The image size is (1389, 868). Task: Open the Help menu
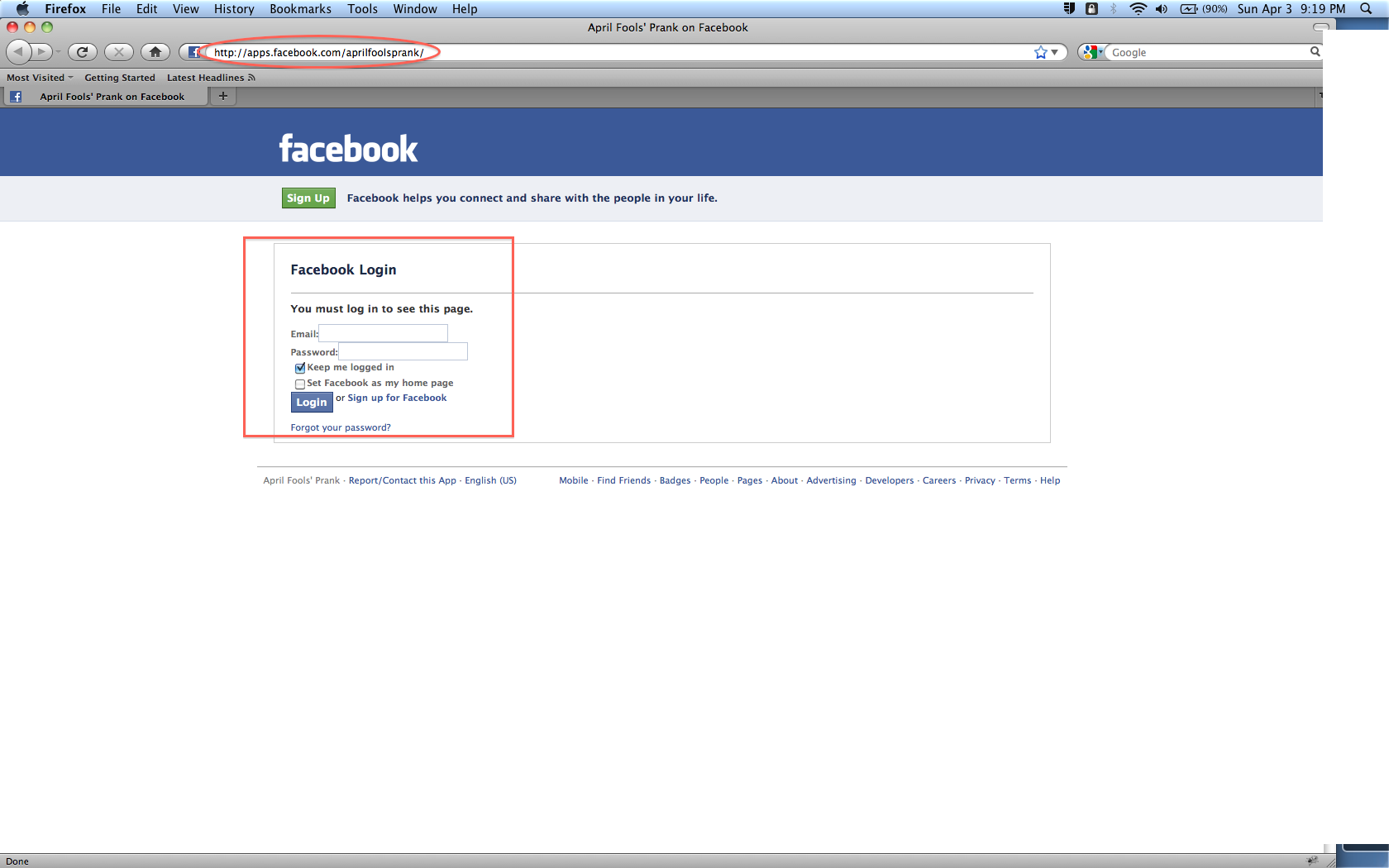click(x=465, y=8)
